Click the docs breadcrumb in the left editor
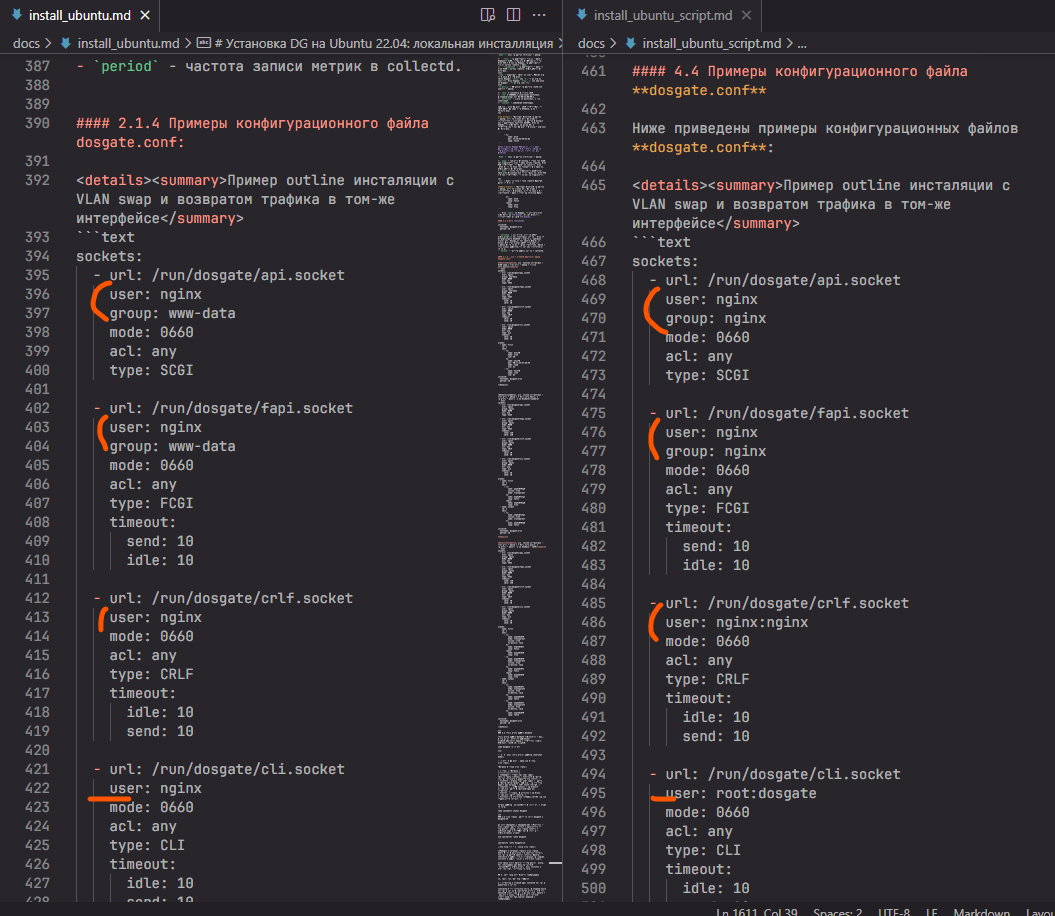1055x916 pixels. pos(26,43)
